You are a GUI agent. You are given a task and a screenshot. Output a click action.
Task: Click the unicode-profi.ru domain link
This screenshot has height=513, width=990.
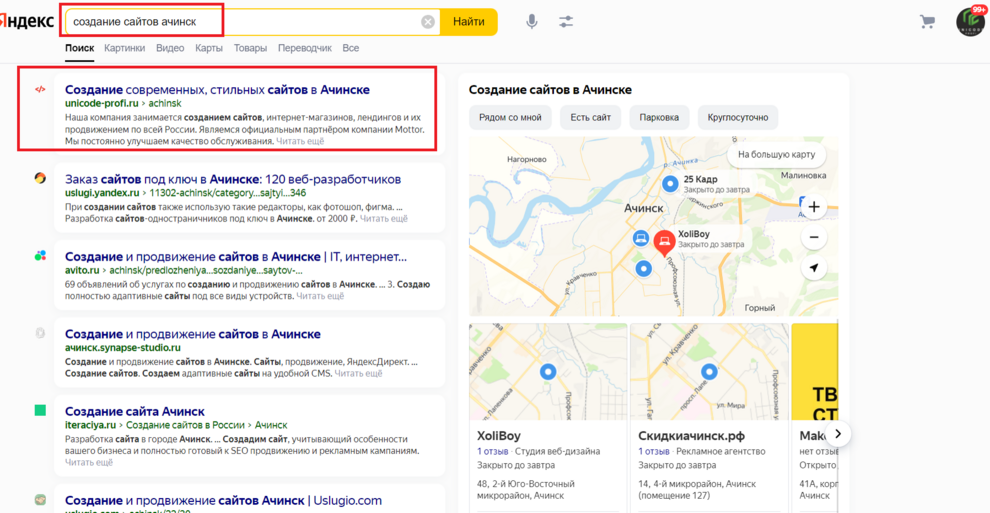(x=102, y=103)
